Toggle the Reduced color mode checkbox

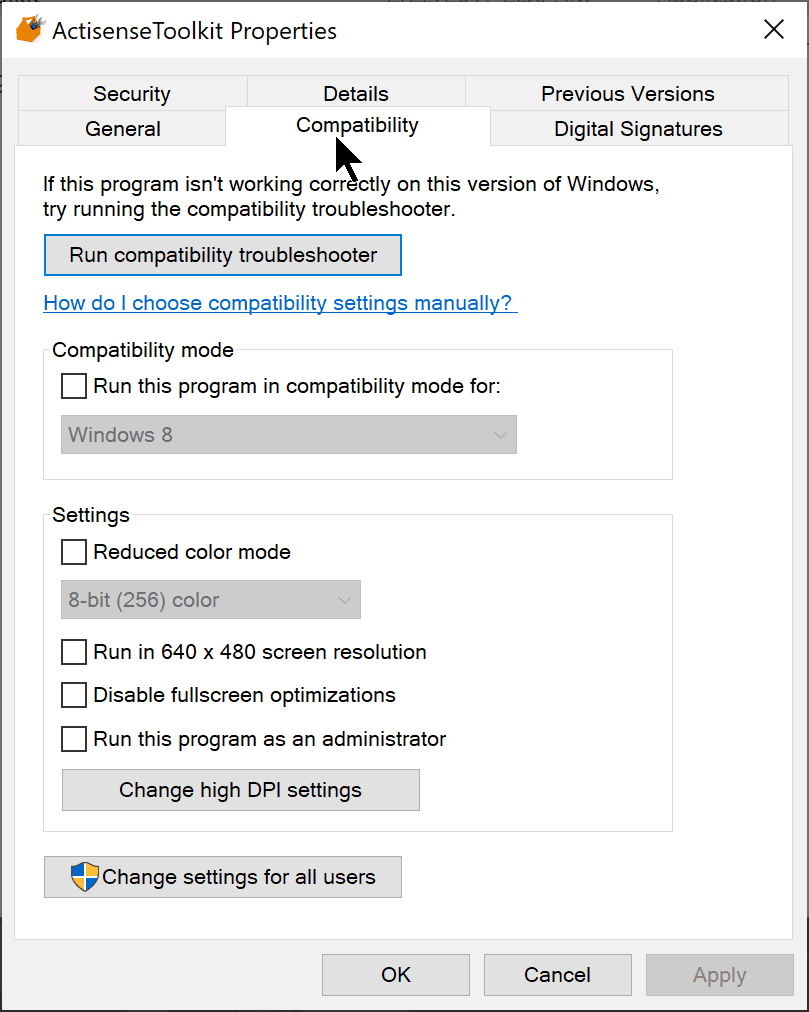74,552
